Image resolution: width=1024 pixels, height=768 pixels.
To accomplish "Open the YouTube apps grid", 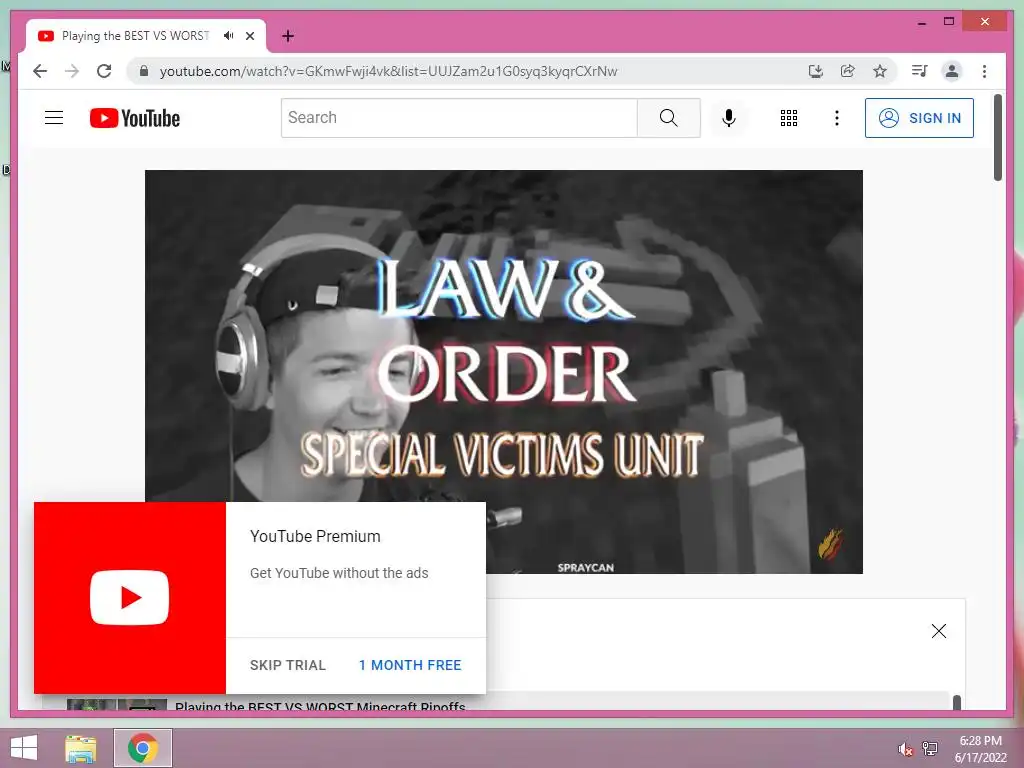I will (x=789, y=118).
